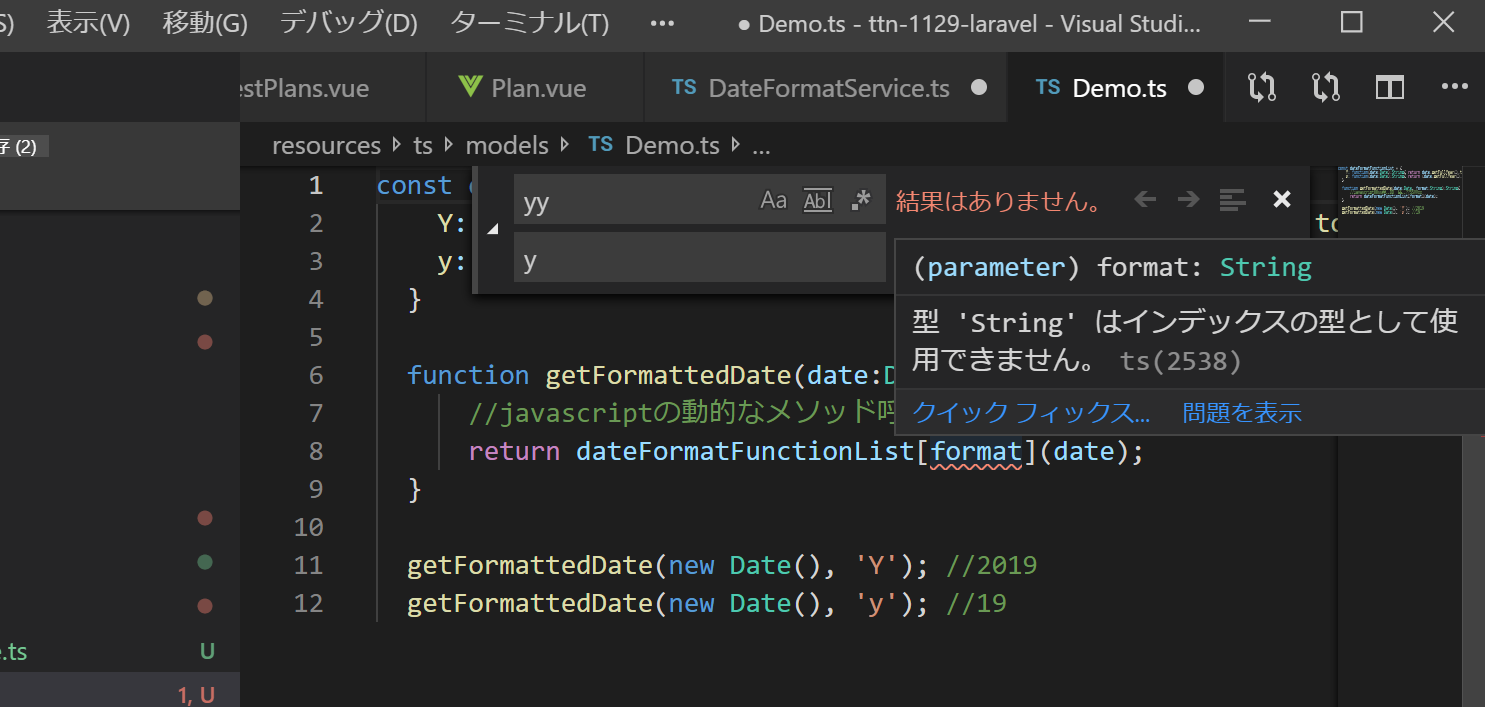Click the git compare icon next to Demo.ts tab
The image size is (1485, 707).
tap(1262, 88)
